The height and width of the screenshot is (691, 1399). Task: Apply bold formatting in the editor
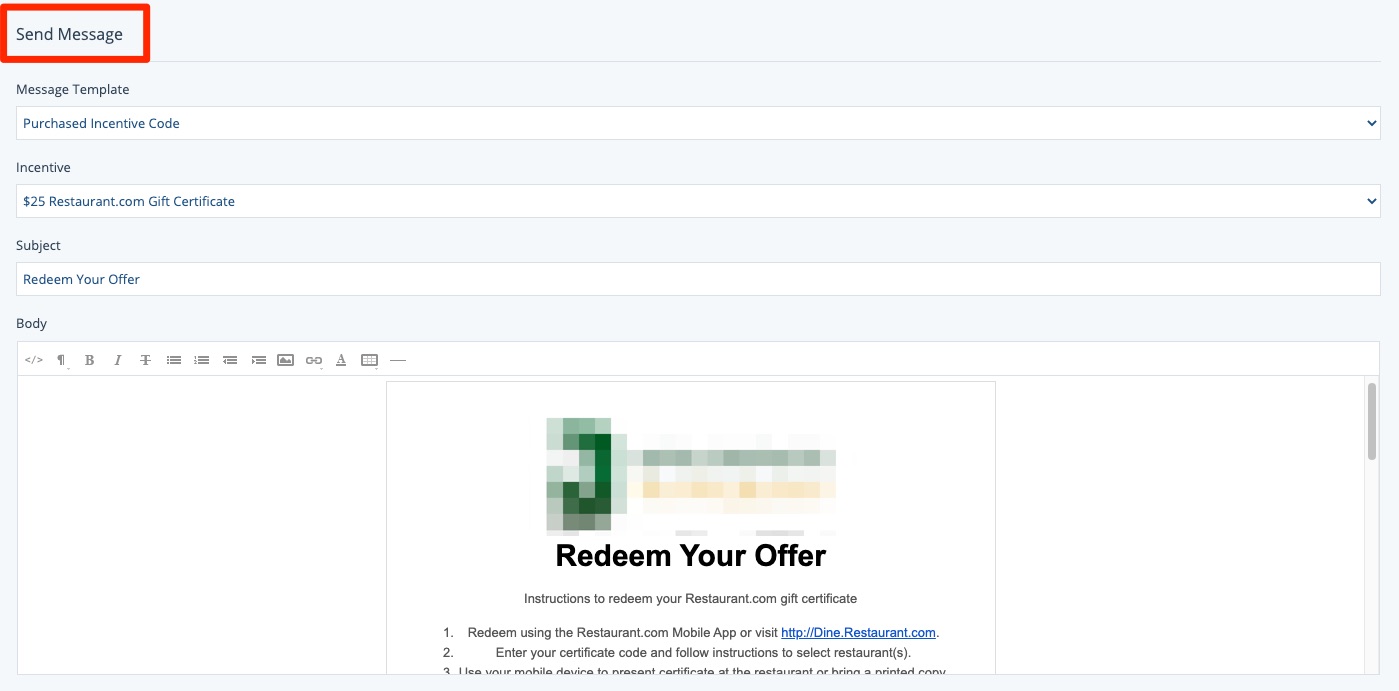pyautogui.click(x=90, y=360)
